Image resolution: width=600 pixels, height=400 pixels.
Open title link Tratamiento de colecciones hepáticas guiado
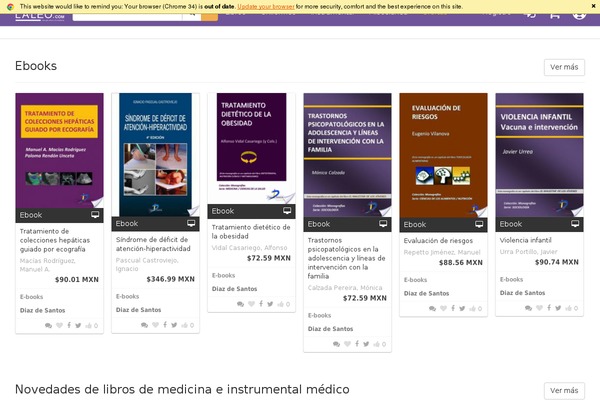pyautogui.click(x=55, y=240)
